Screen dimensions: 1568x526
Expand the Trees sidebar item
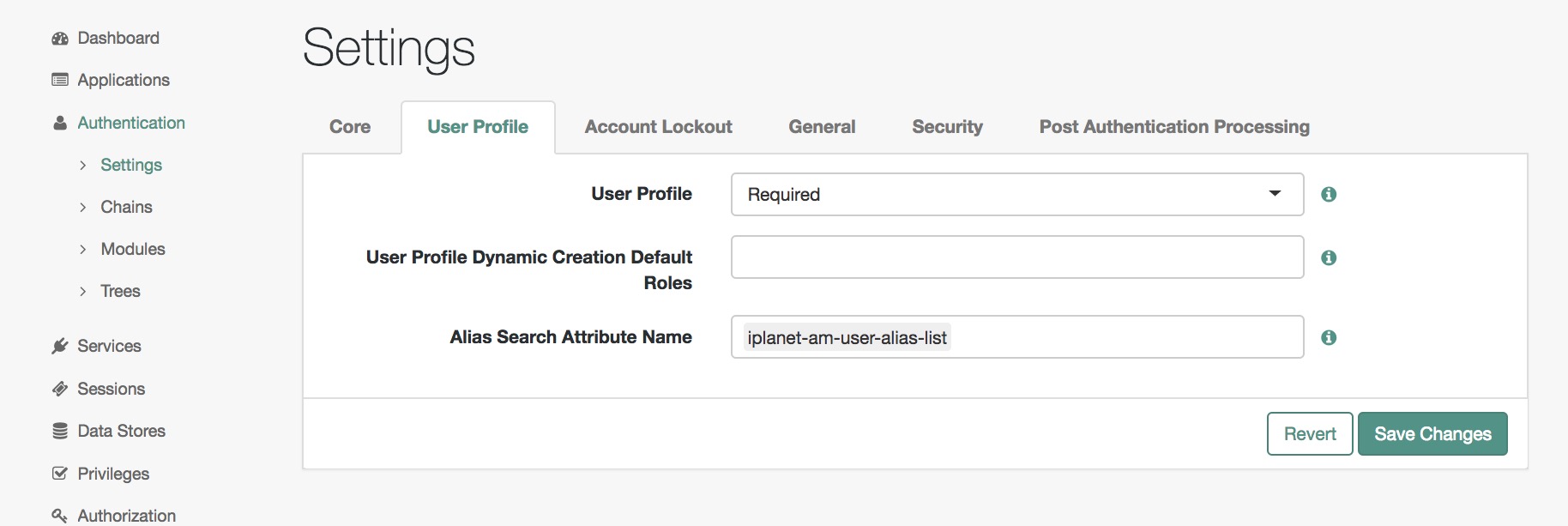(83, 292)
